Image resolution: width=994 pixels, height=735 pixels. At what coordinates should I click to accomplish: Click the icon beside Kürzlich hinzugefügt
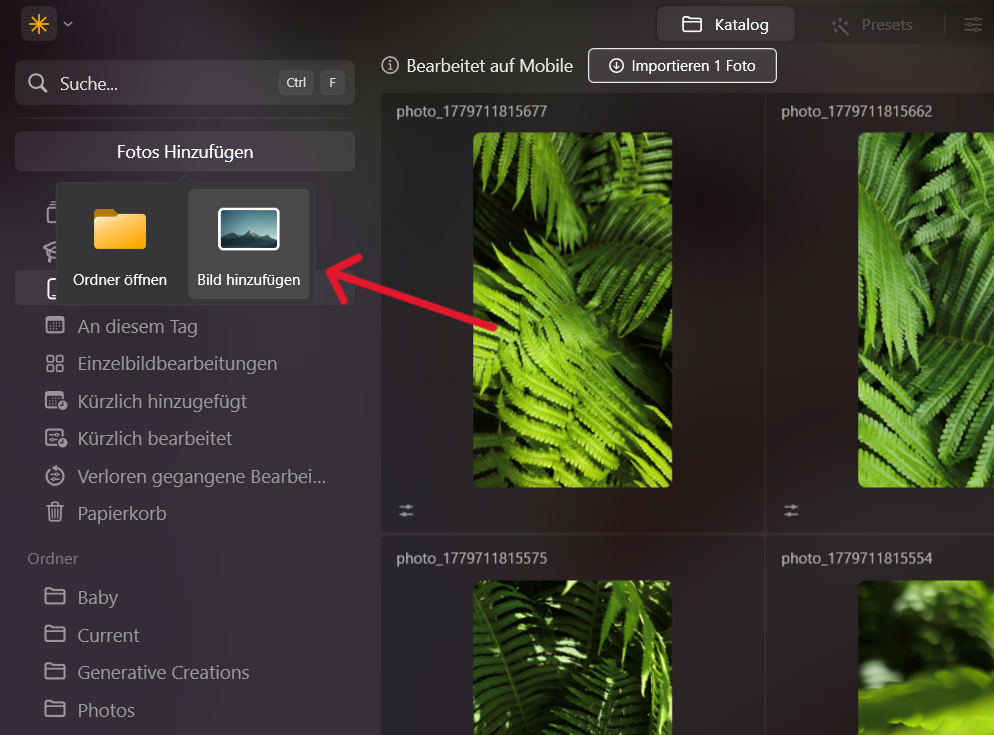(x=56, y=401)
